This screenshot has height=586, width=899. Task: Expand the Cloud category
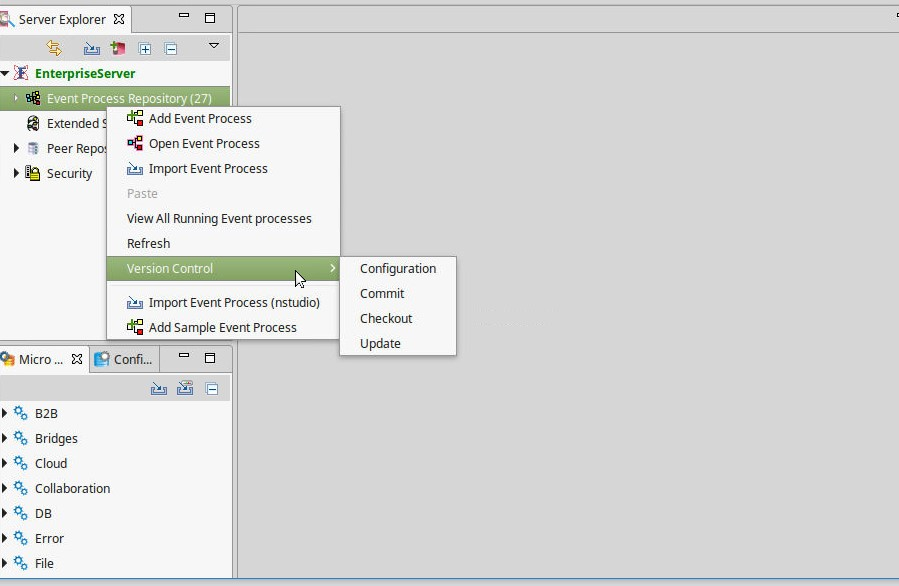[x=5, y=463]
